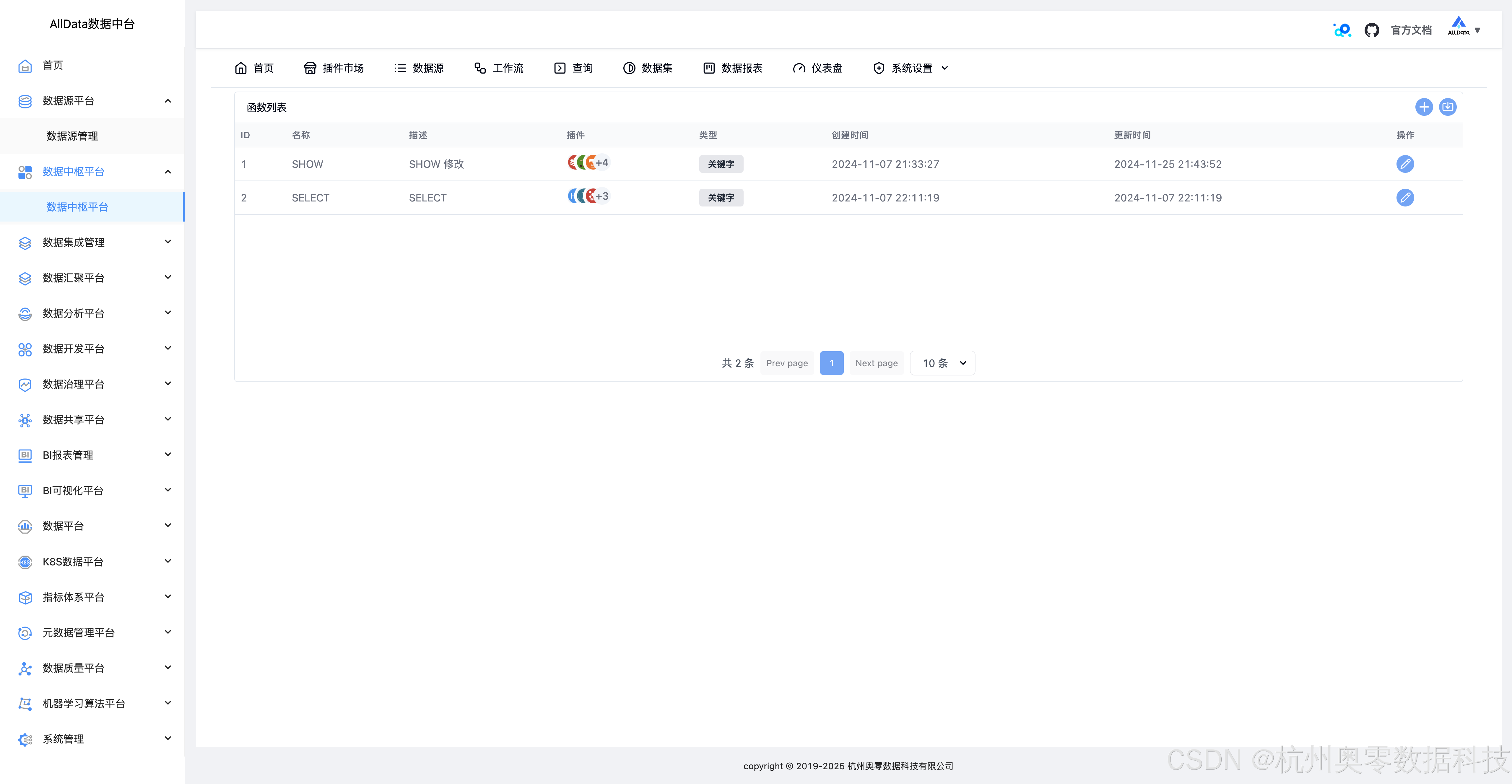The image size is (1512, 784).
Task: Open 数据集 in top navigation
Action: 648,68
